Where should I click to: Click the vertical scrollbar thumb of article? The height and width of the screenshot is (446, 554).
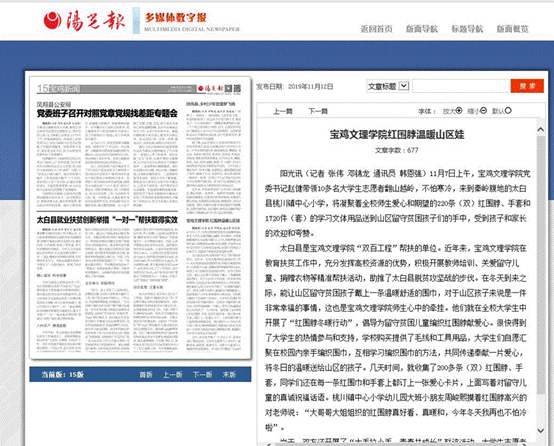pos(541,265)
